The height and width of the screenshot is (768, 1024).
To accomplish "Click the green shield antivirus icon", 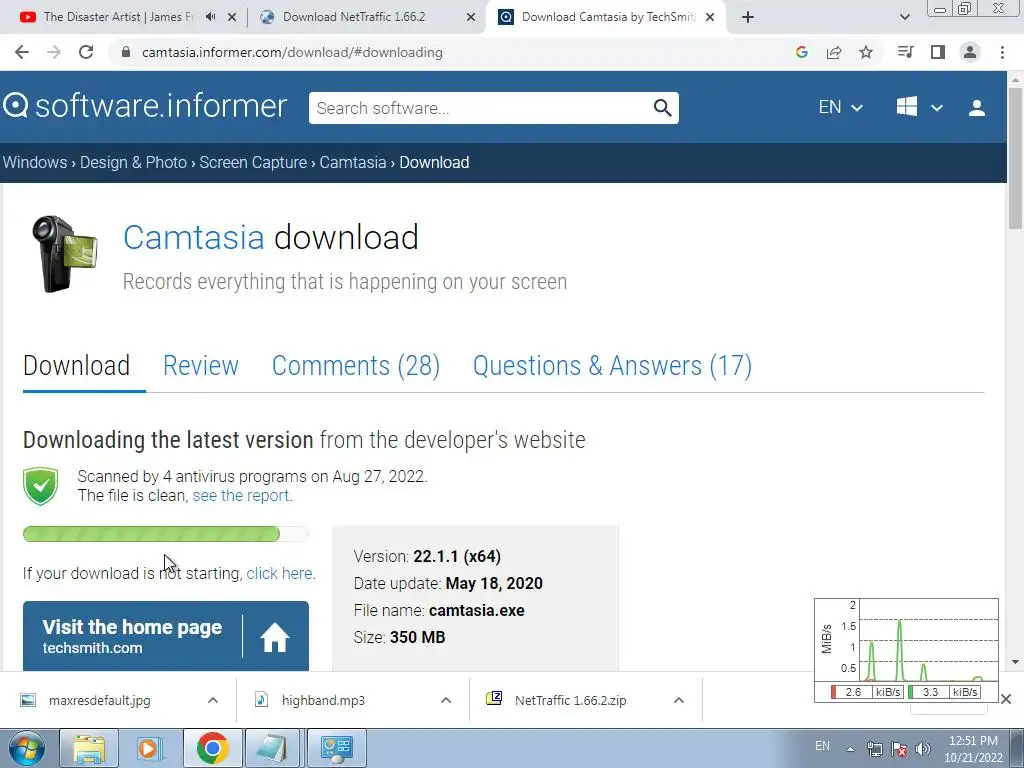I will pos(40,486).
